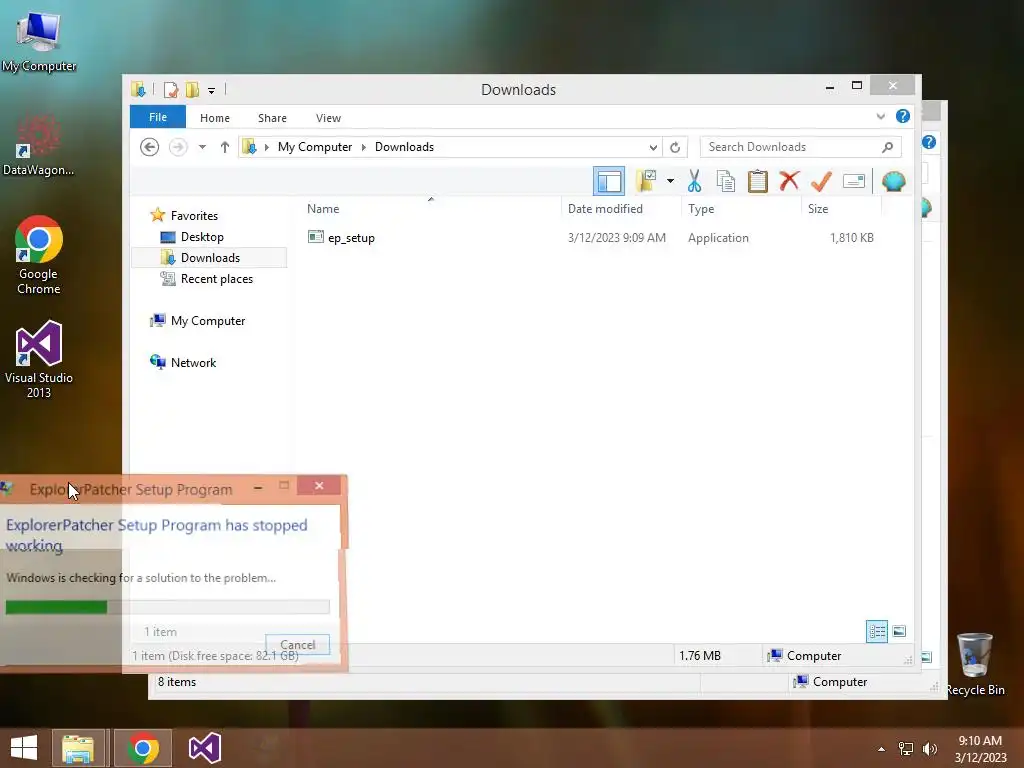Image resolution: width=1024 pixels, height=768 pixels.
Task: Cancel the ExplorerPatcher error dialog
Action: [x=297, y=644]
